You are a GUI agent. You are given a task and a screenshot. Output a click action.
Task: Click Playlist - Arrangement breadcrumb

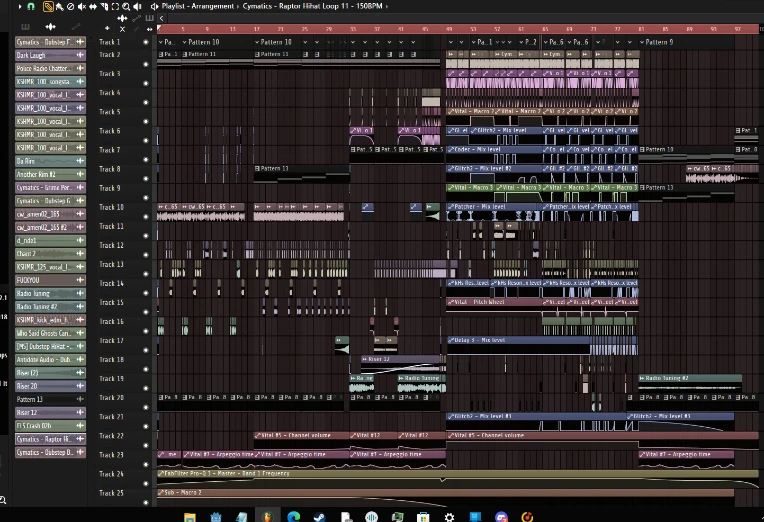tap(198, 6)
